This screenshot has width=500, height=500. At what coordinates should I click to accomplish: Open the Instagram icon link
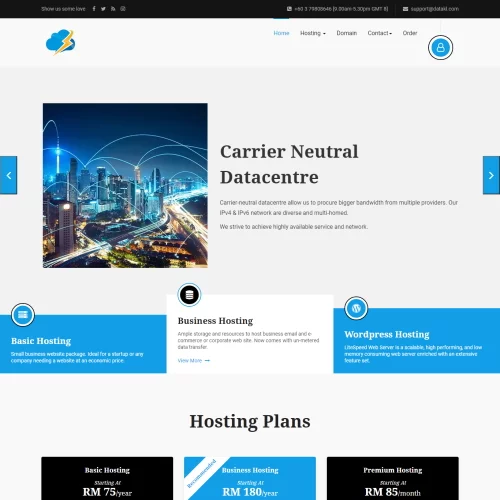123,9
